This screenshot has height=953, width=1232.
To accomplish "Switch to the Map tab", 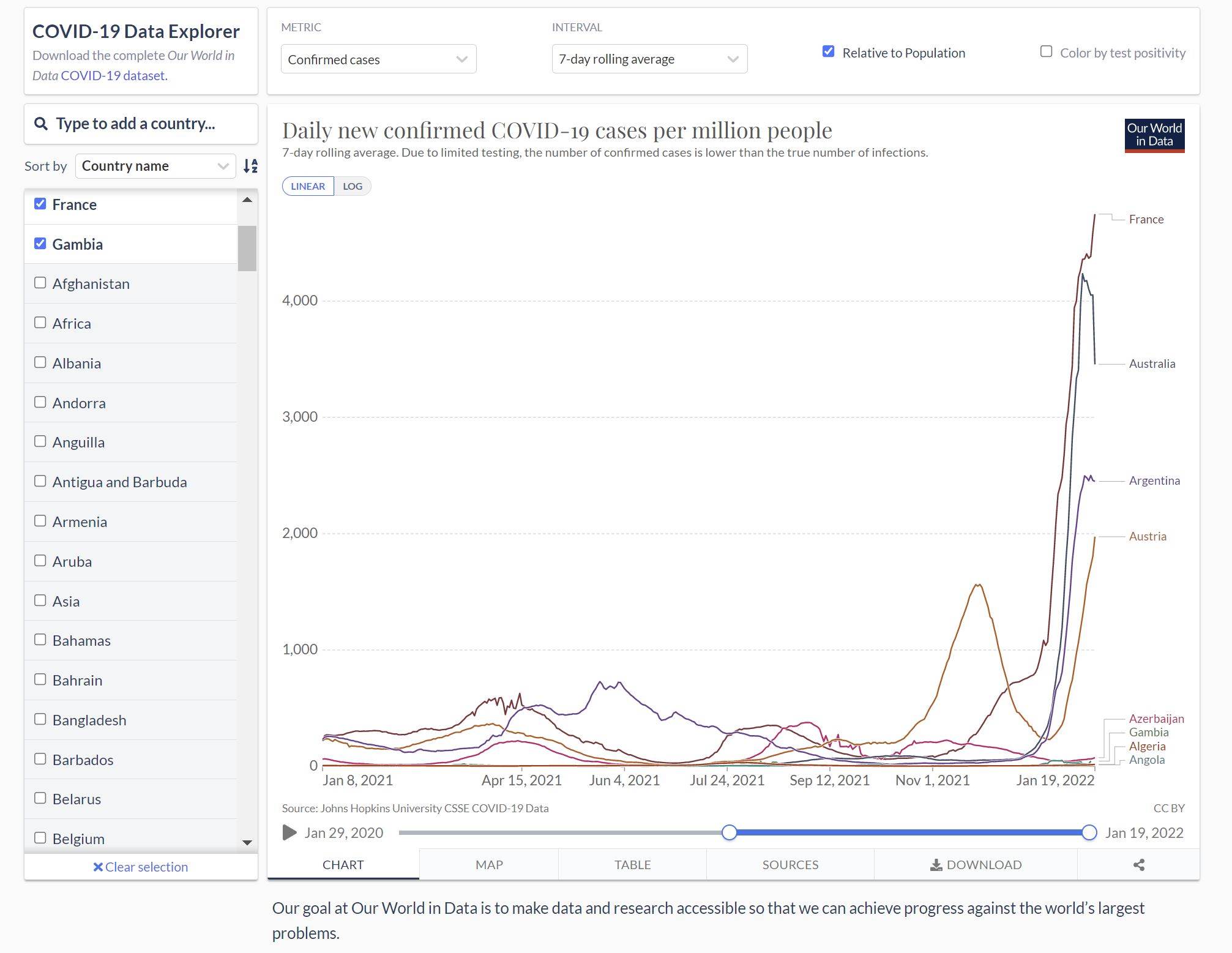I will tap(489, 865).
